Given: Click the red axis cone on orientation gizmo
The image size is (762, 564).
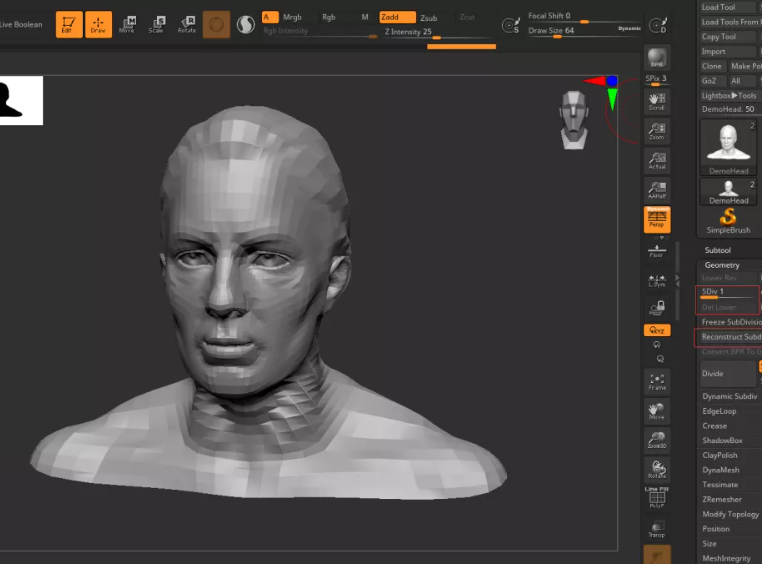Looking at the screenshot, I should tap(594, 81).
